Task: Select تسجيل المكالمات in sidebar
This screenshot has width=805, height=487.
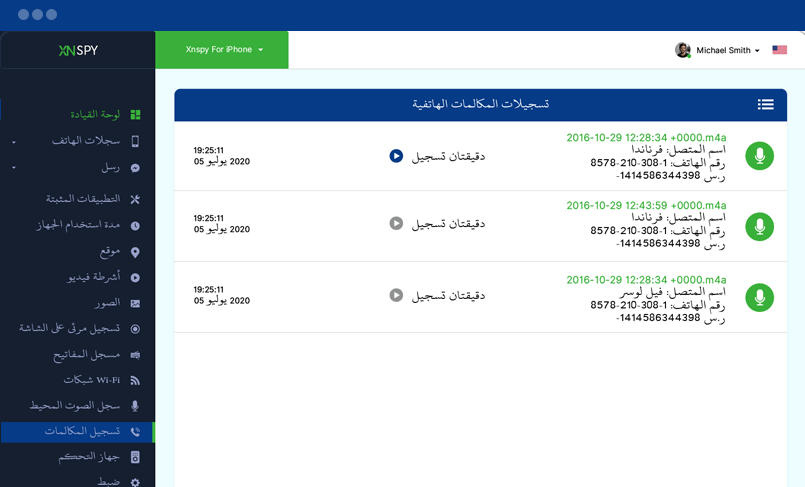Action: pyautogui.click(x=82, y=431)
